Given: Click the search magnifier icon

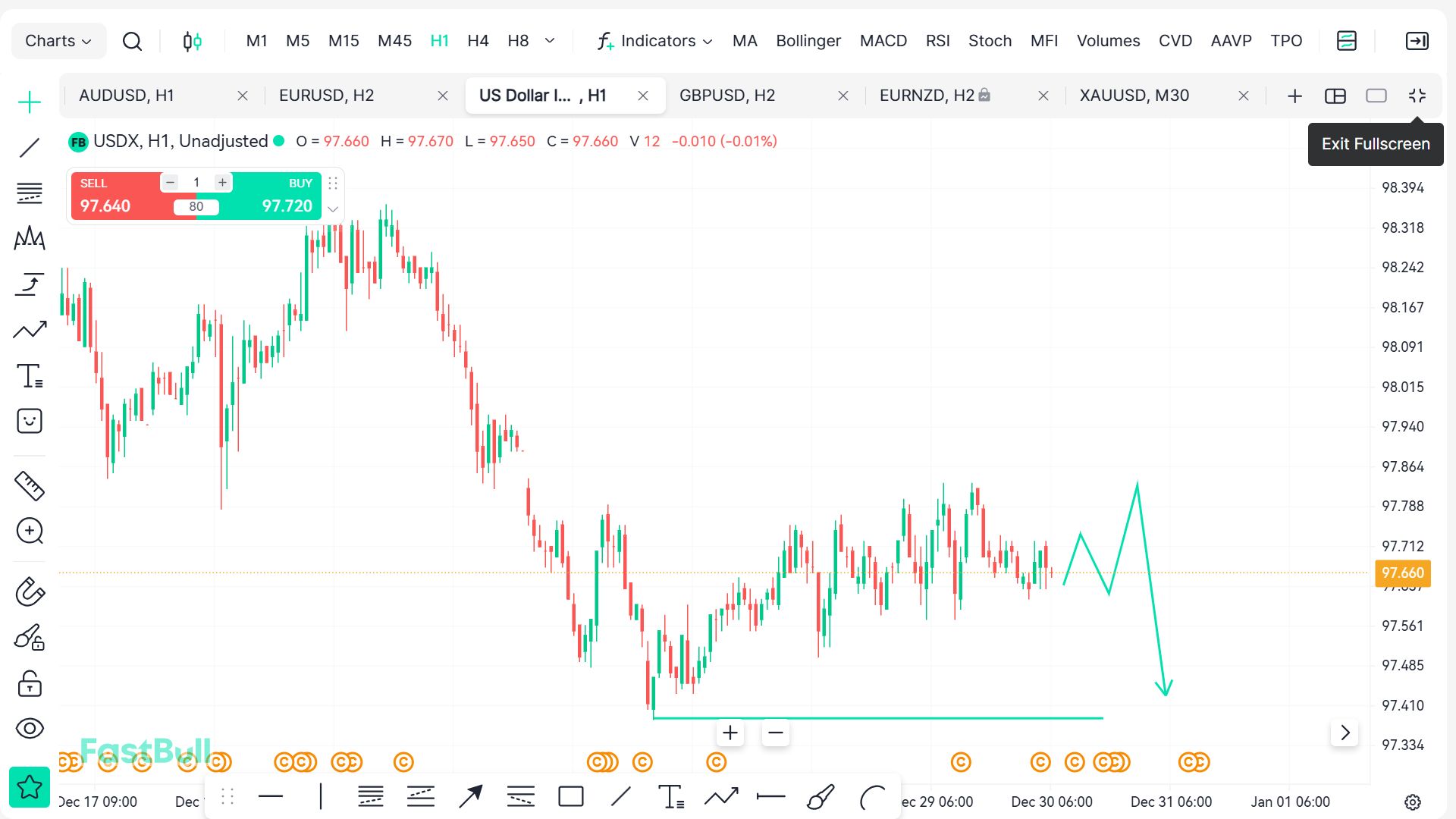Looking at the screenshot, I should click(132, 41).
